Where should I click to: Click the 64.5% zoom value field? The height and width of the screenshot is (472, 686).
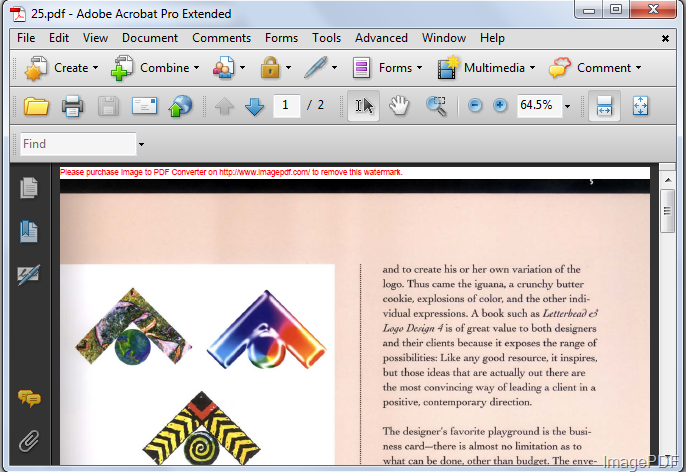tap(539, 105)
